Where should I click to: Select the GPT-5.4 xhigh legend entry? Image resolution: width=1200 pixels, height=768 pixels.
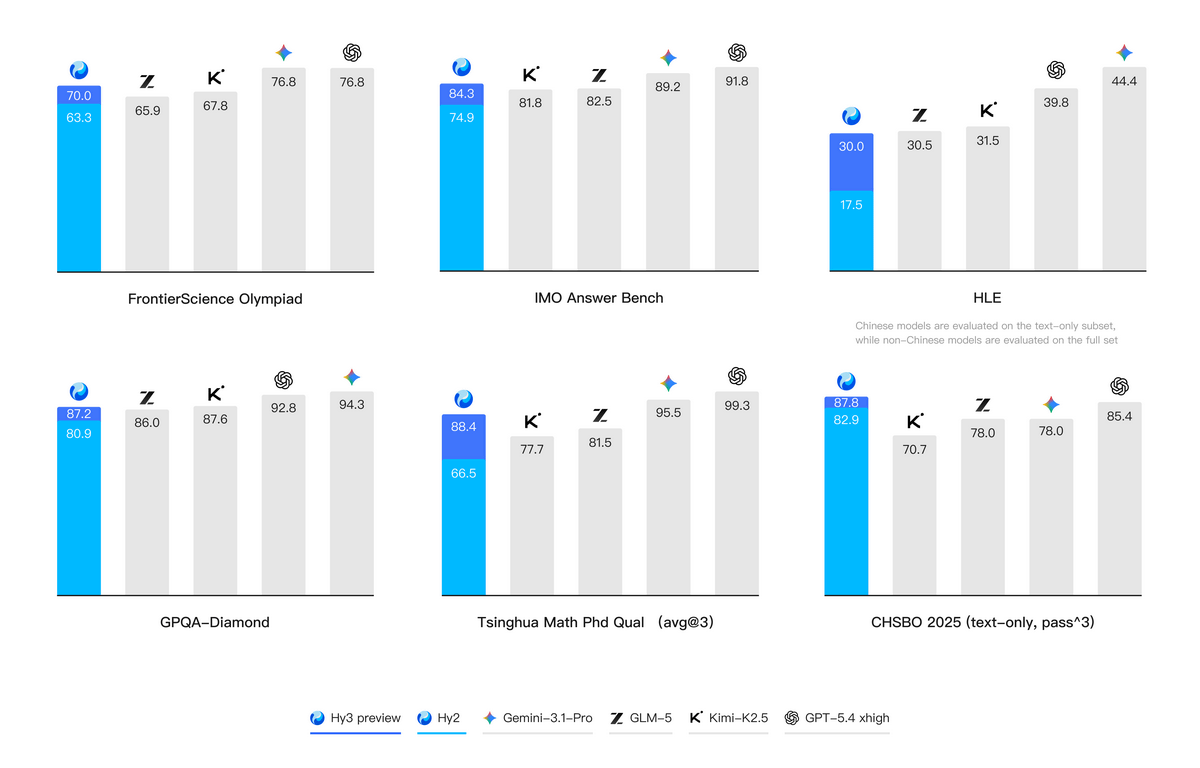[x=837, y=718]
